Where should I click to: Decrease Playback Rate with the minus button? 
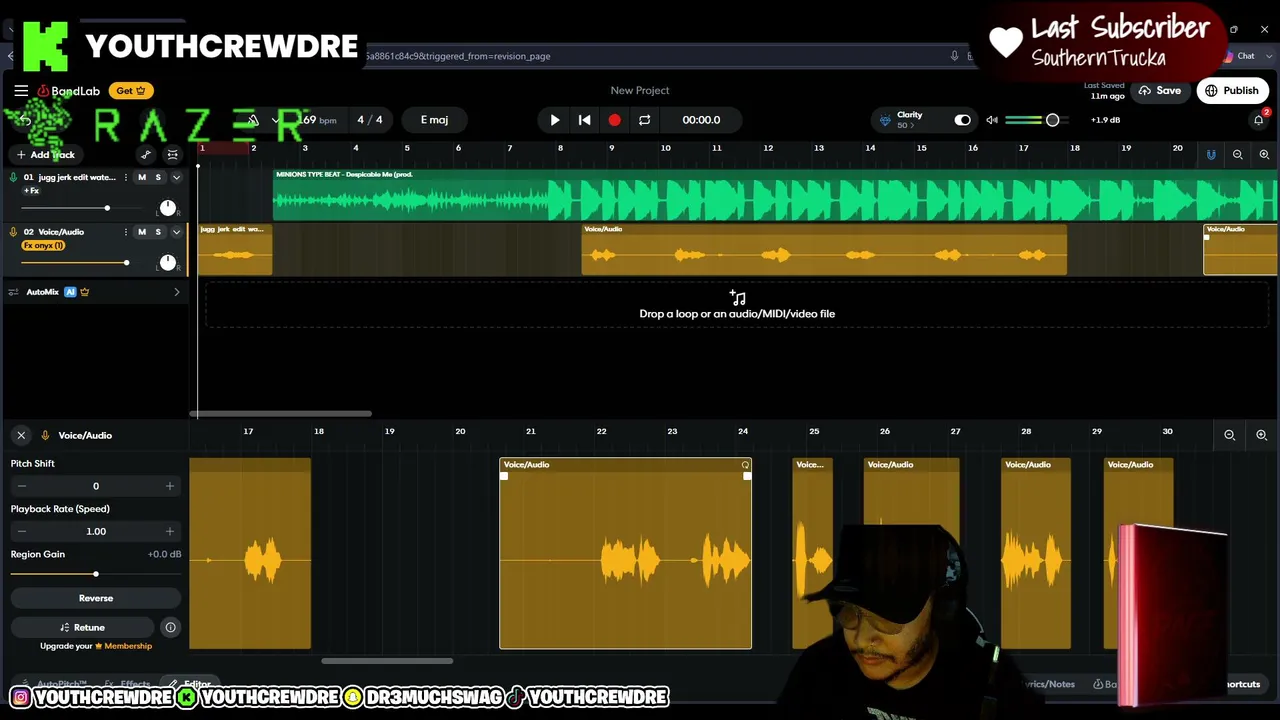[22, 531]
